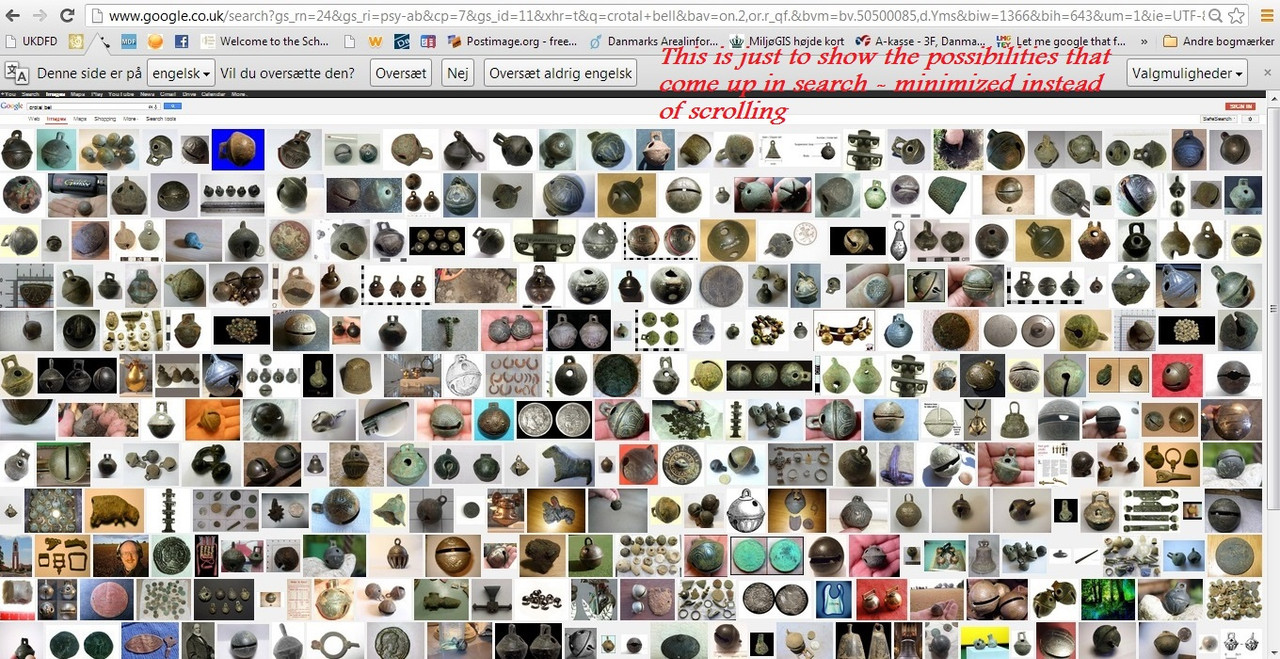The width and height of the screenshot is (1280, 659).
Task: Click the Oversæt aldrig engelsk button
Action: pos(561,73)
